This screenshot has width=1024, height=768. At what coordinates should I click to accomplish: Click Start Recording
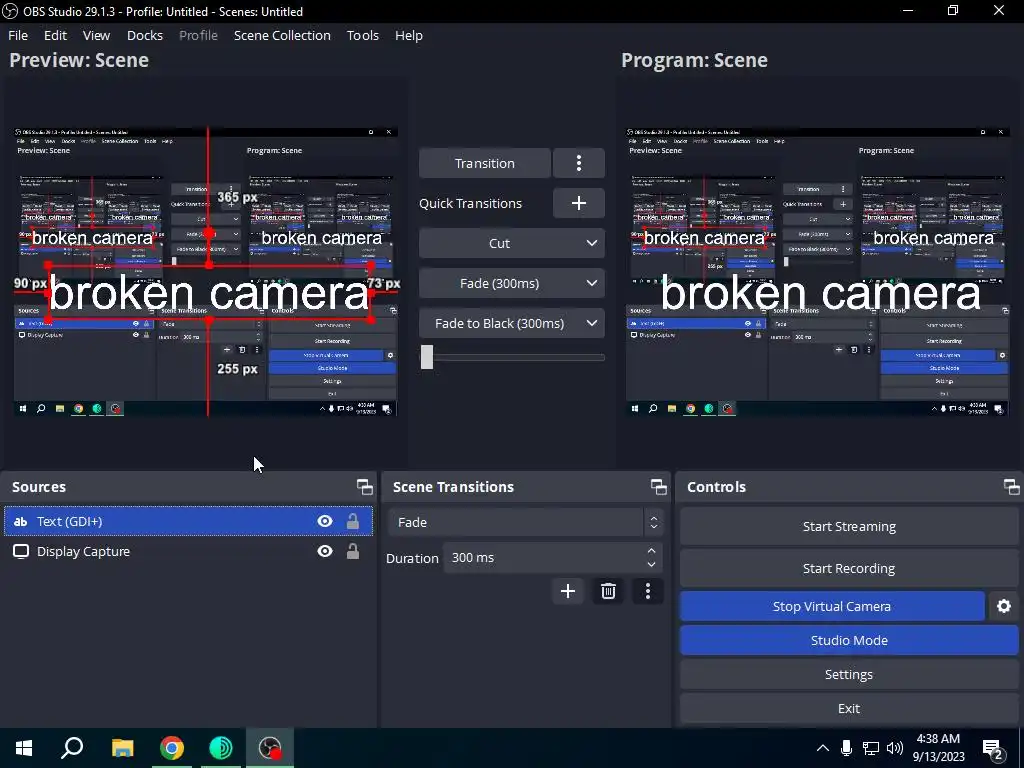pos(849,568)
